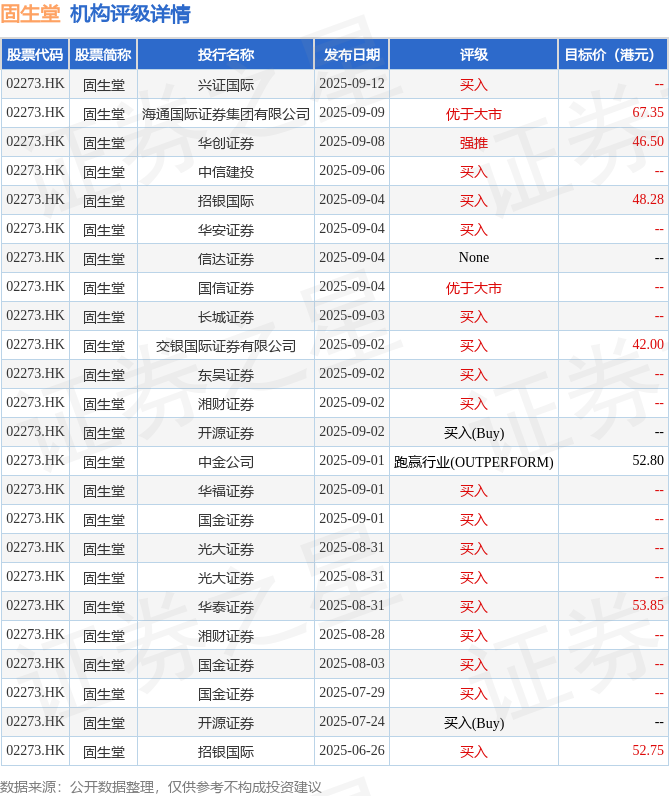Click 买入 rating in 兴证国际 row
Viewport: 669px width, 796px height.
pos(474,85)
